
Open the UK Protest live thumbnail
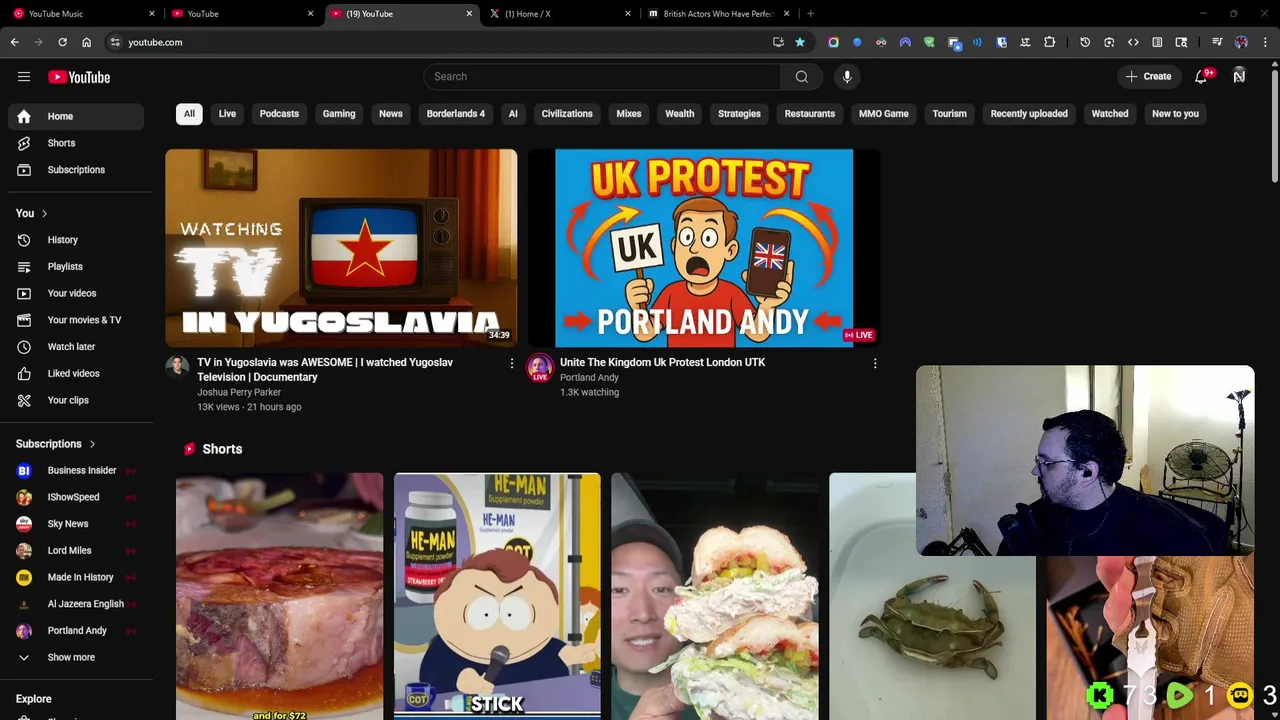(704, 248)
